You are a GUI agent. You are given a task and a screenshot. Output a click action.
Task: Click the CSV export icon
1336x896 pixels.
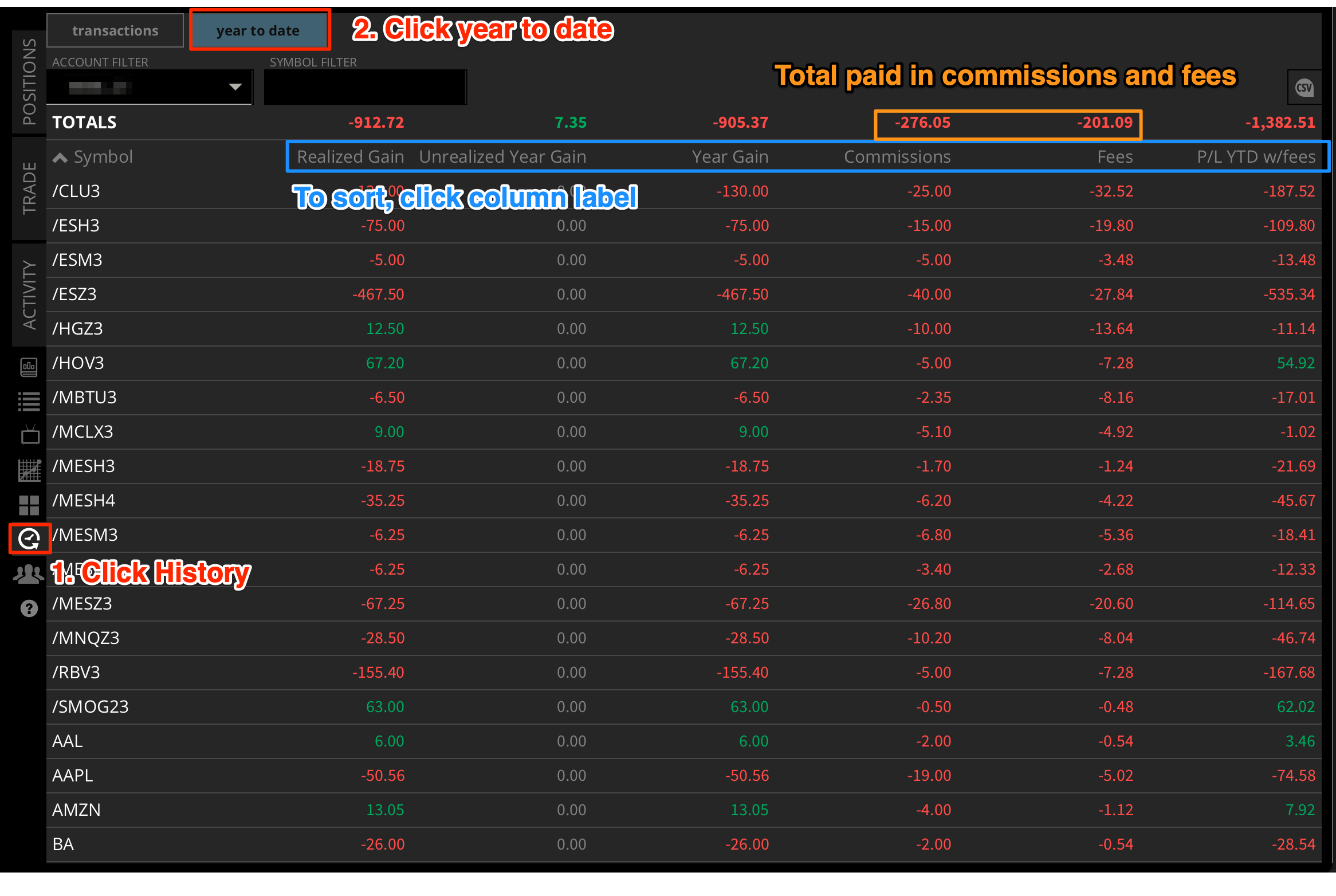pyautogui.click(x=1304, y=87)
